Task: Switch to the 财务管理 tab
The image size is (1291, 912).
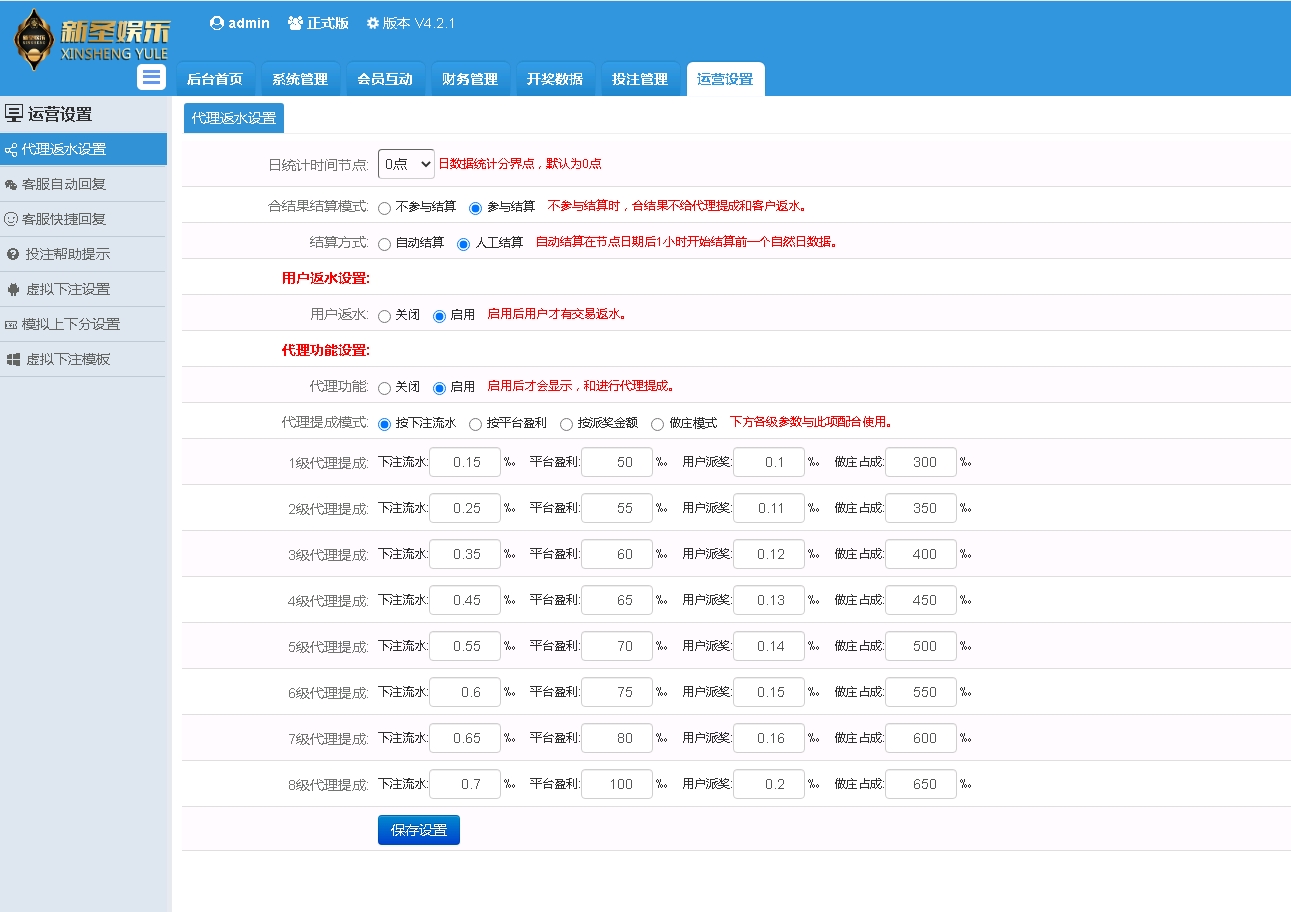Action: tap(470, 79)
